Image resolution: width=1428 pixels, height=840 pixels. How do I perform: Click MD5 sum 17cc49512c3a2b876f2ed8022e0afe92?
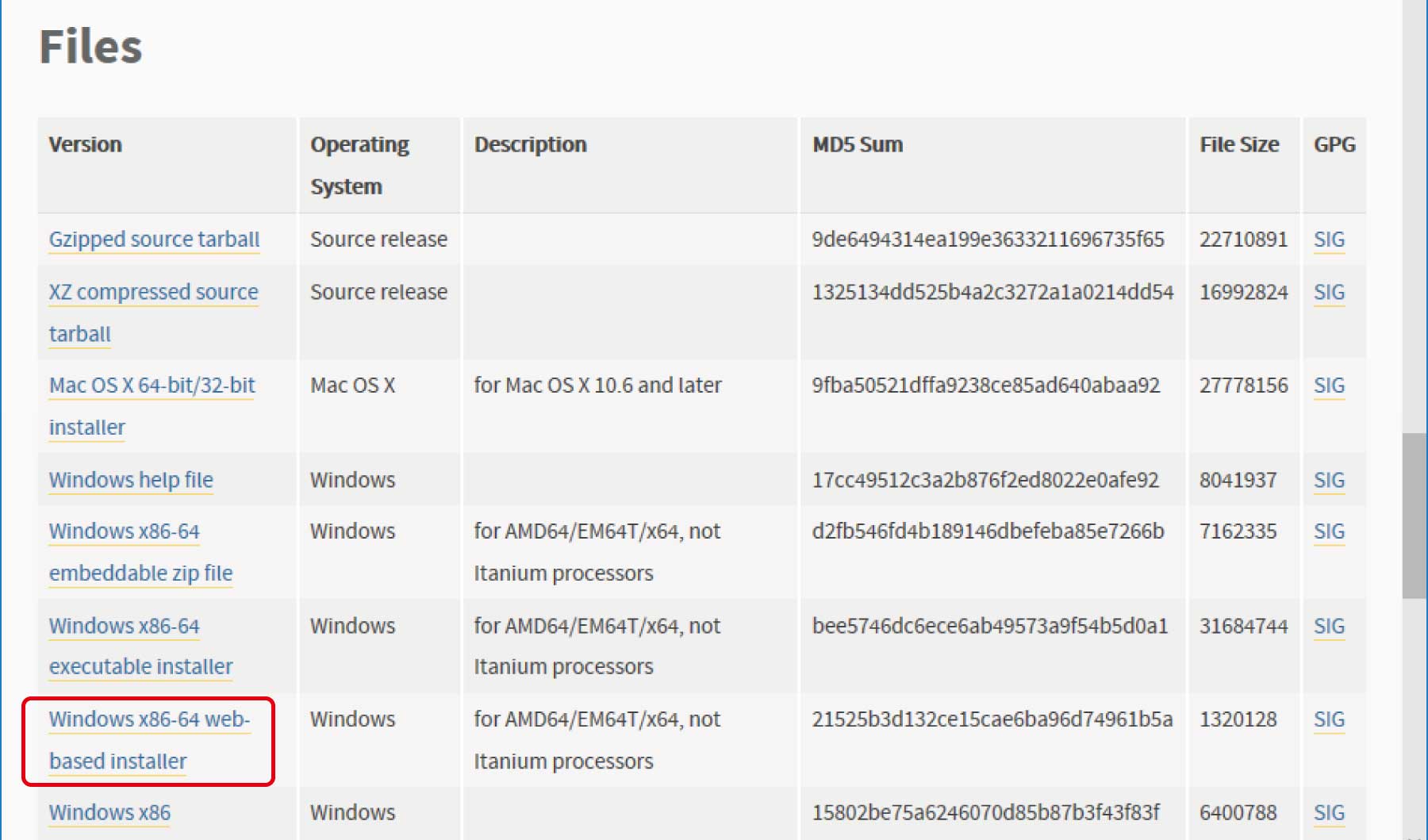(985, 480)
